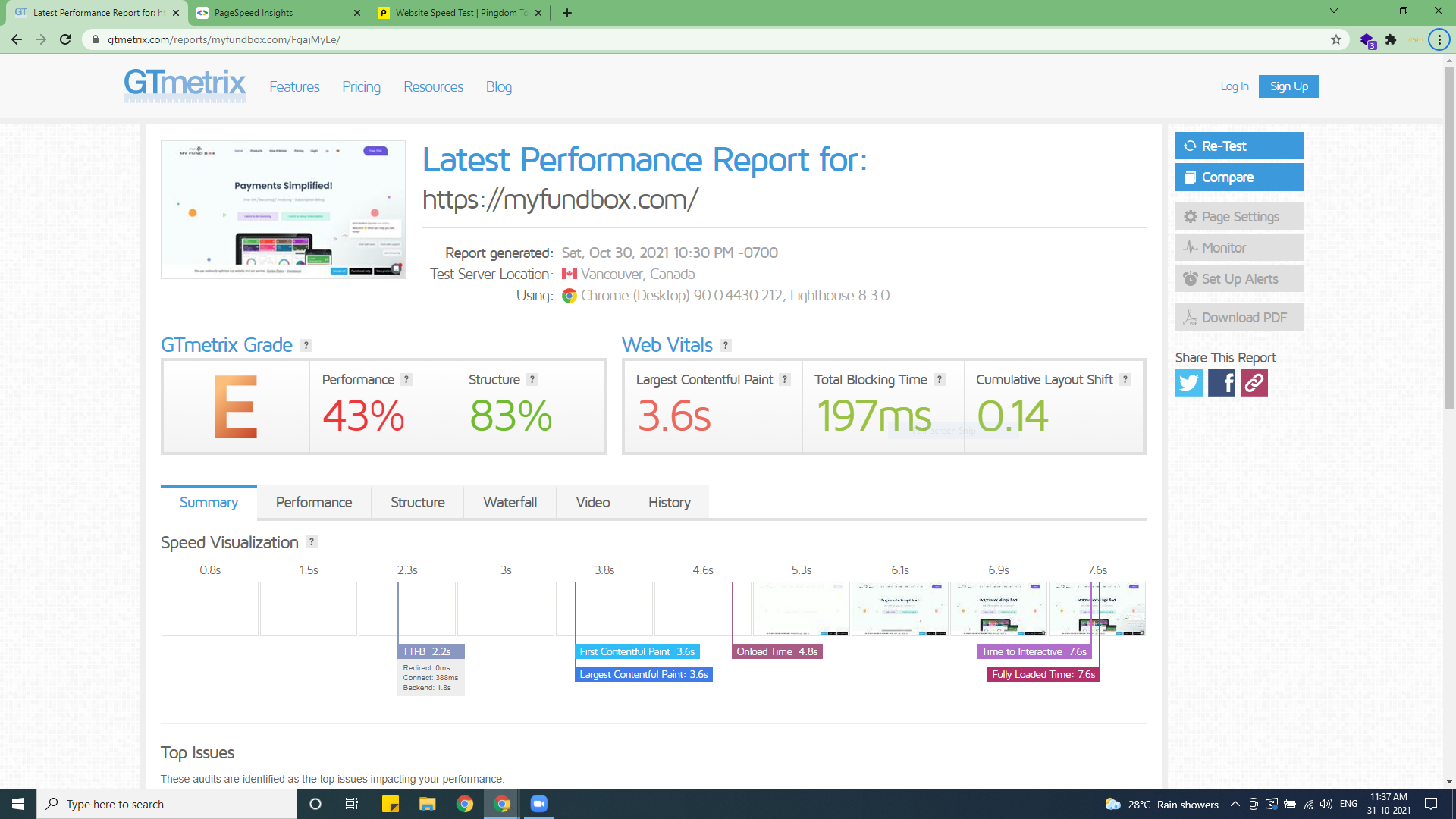
Task: Click Performance score help icon
Action: pos(406,380)
